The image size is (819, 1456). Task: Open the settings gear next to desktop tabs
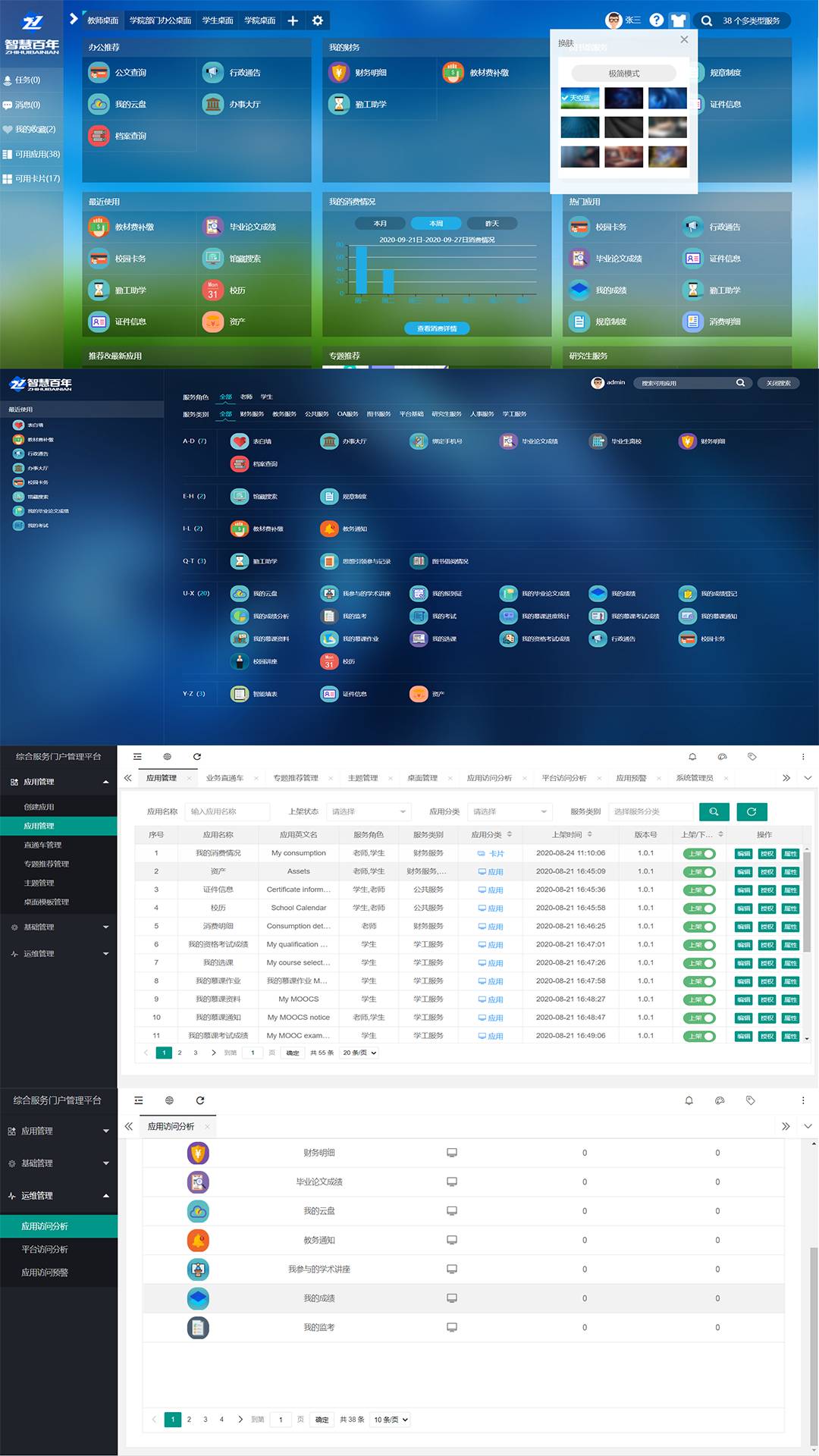318,20
